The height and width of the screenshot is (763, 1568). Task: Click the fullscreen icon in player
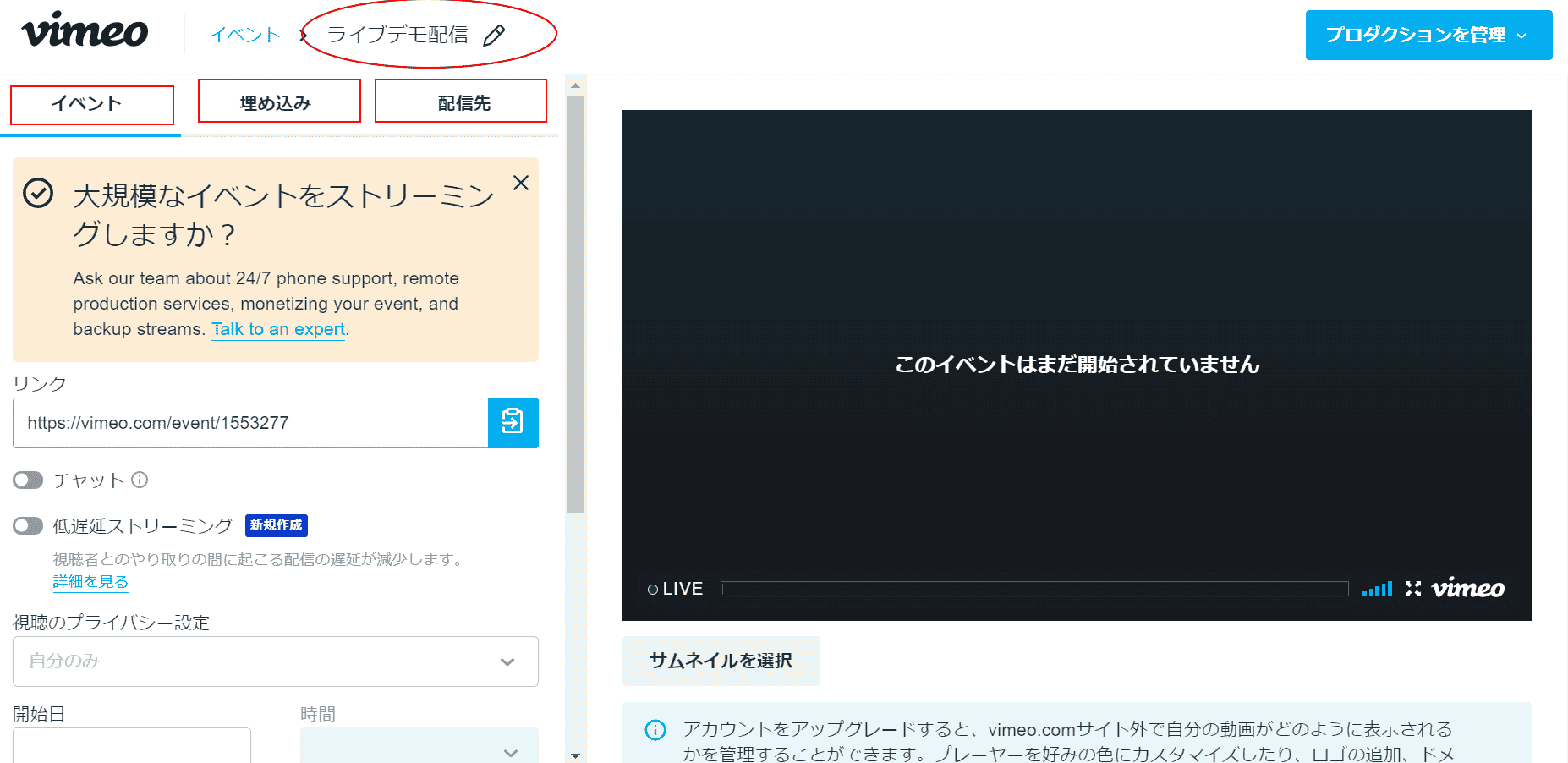(1412, 589)
